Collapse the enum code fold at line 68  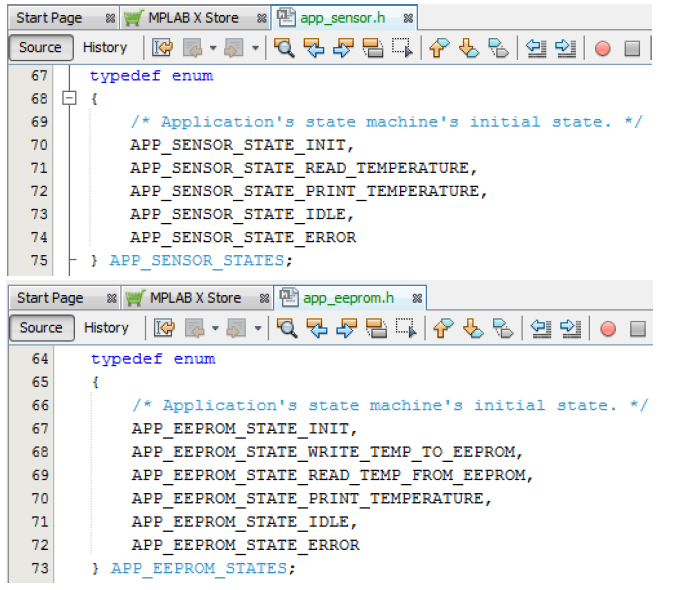click(x=69, y=98)
